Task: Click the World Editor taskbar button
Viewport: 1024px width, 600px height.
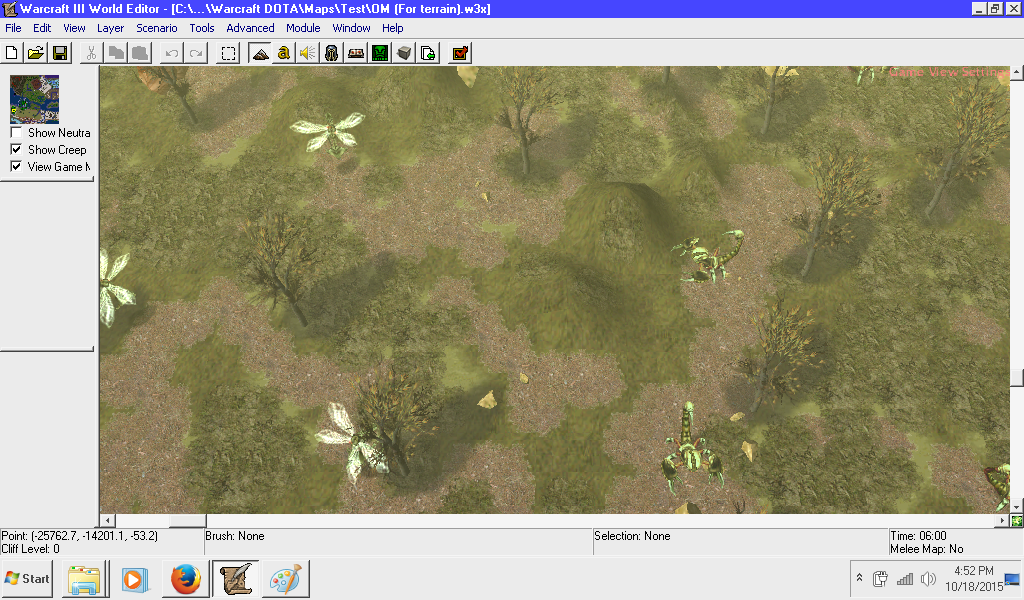Action: coord(236,578)
